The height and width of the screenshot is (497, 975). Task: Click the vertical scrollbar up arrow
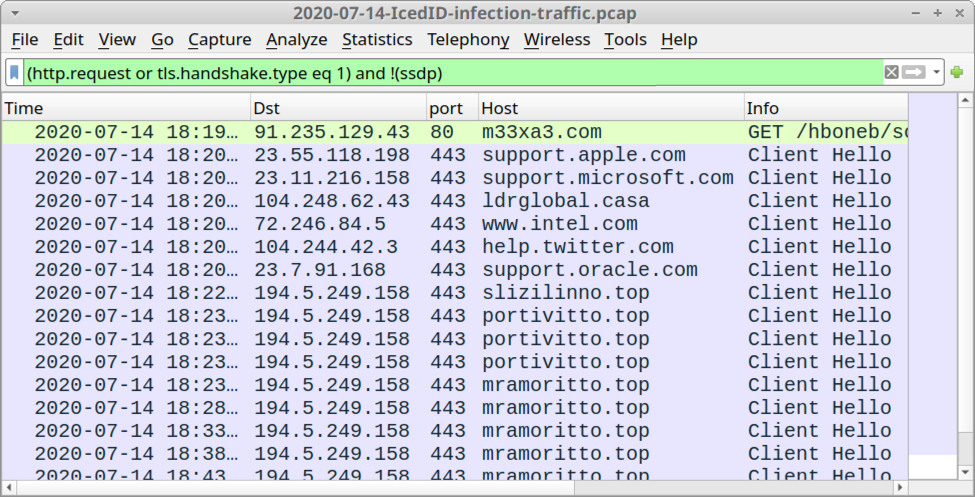click(964, 100)
